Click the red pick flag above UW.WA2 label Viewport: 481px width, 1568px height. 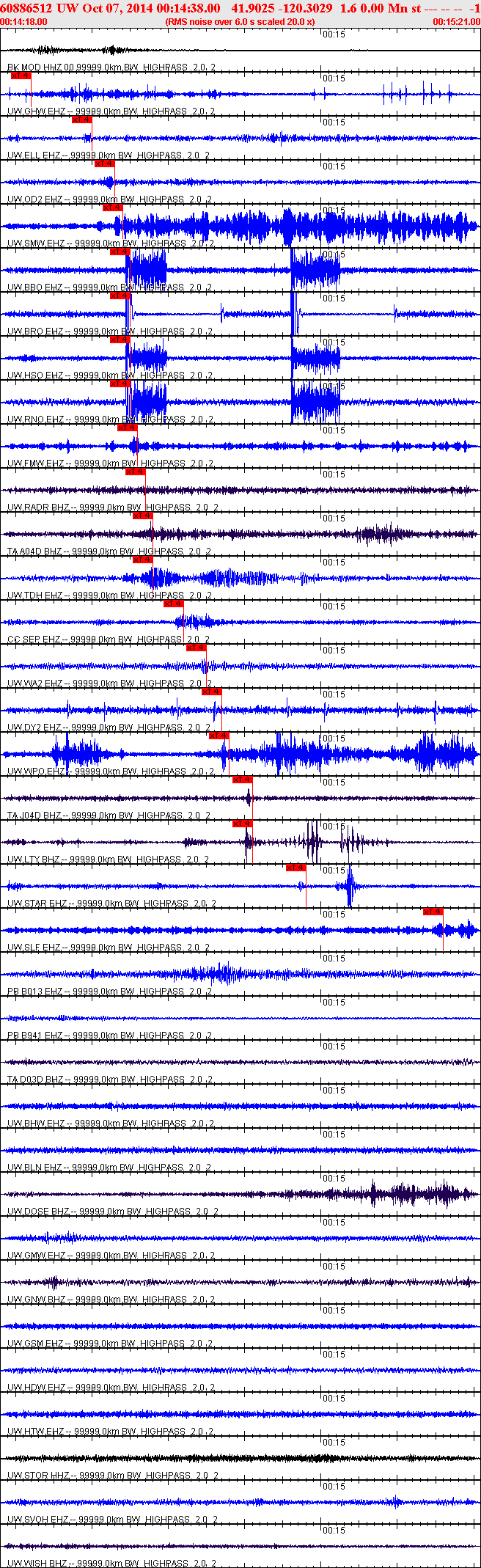click(196, 647)
